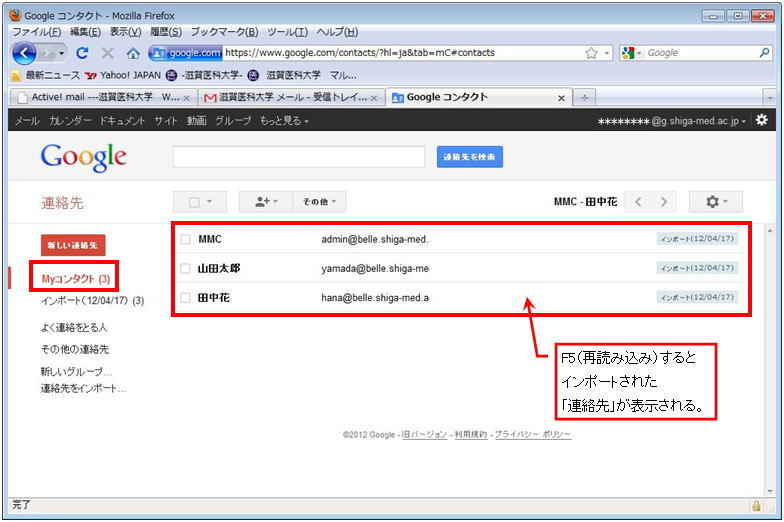The image size is (784, 522).
Task: Click the page vertical scrollbar down arrow
Action: 770,491
